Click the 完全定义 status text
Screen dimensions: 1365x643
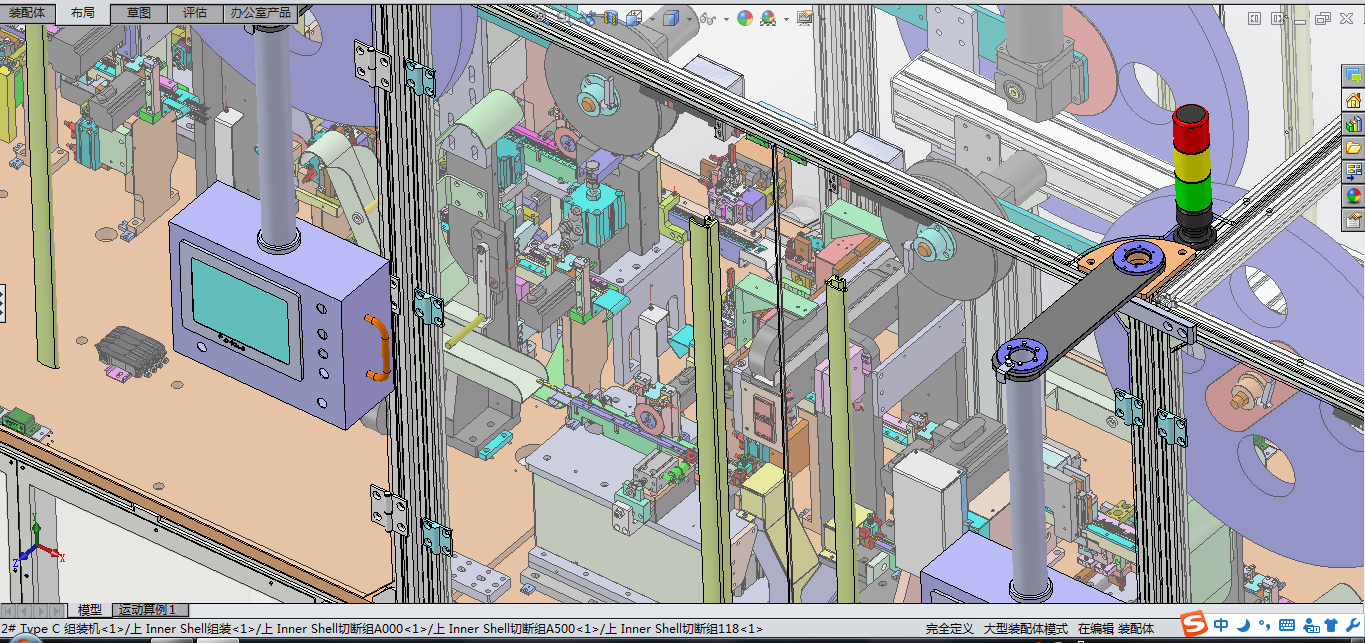tap(949, 629)
